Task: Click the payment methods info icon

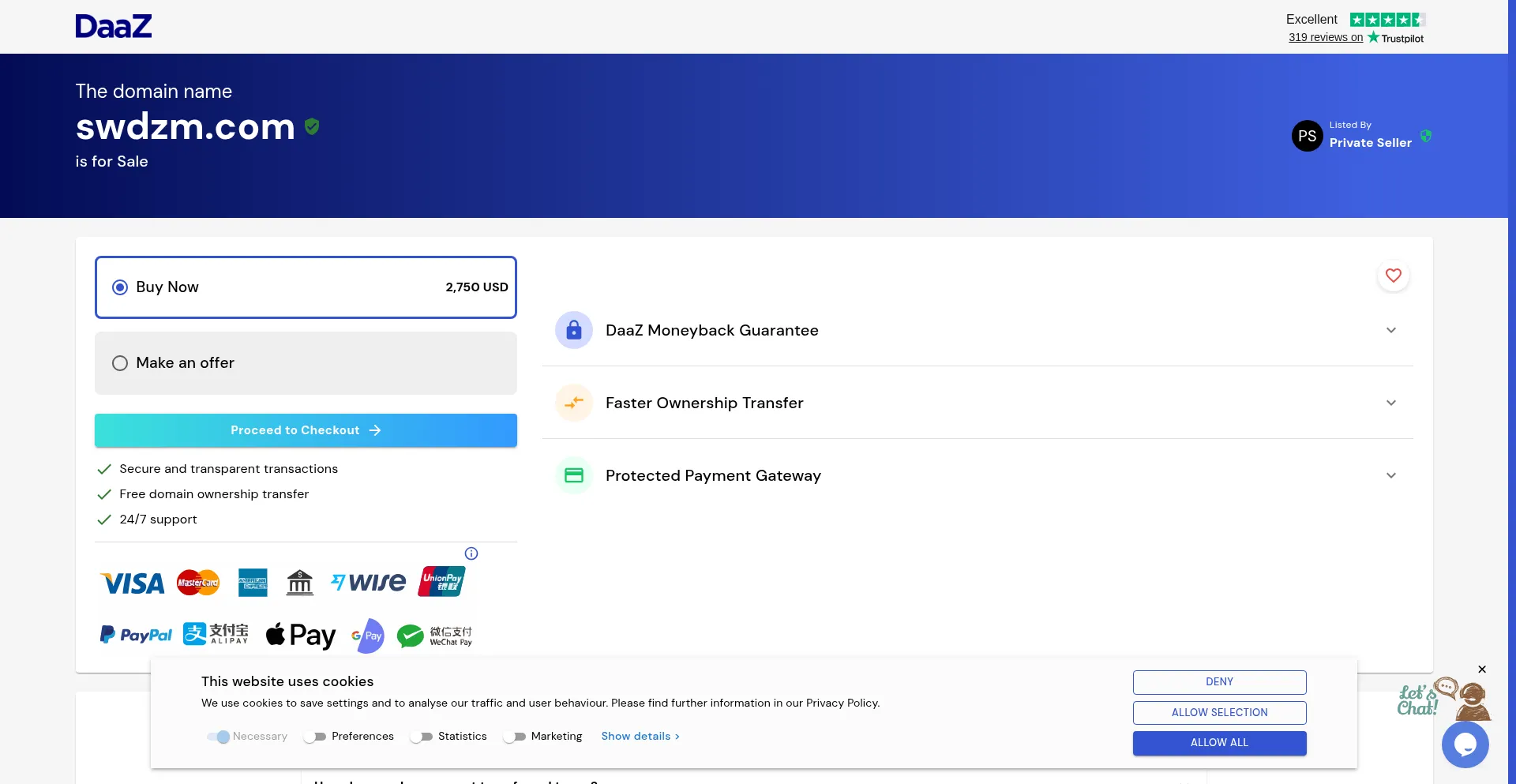Action: tap(471, 553)
